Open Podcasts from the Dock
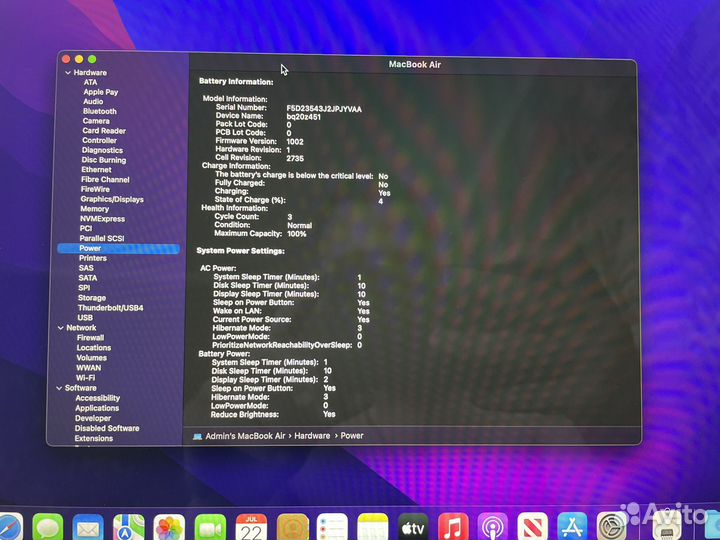 tap(493, 528)
